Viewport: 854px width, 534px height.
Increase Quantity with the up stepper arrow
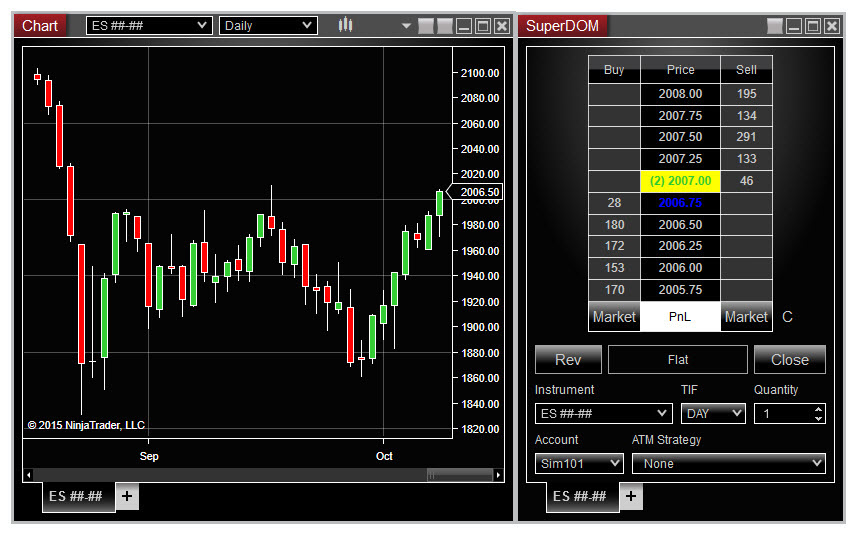(819, 409)
